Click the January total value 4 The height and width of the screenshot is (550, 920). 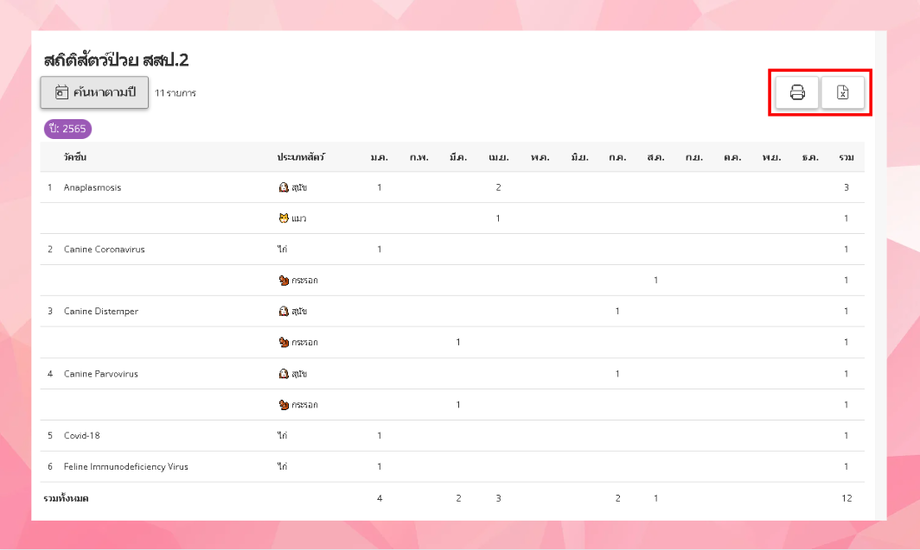coord(379,498)
